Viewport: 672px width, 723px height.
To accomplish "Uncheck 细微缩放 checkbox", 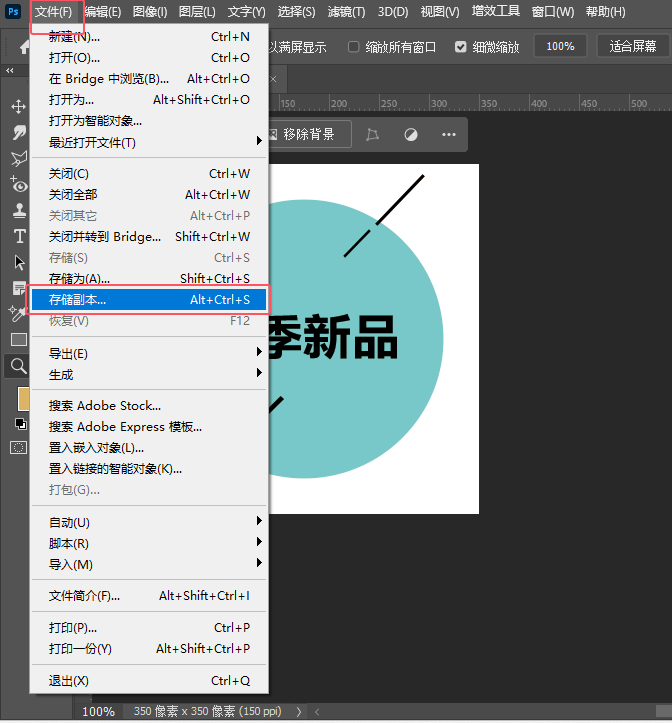I will click(460, 47).
